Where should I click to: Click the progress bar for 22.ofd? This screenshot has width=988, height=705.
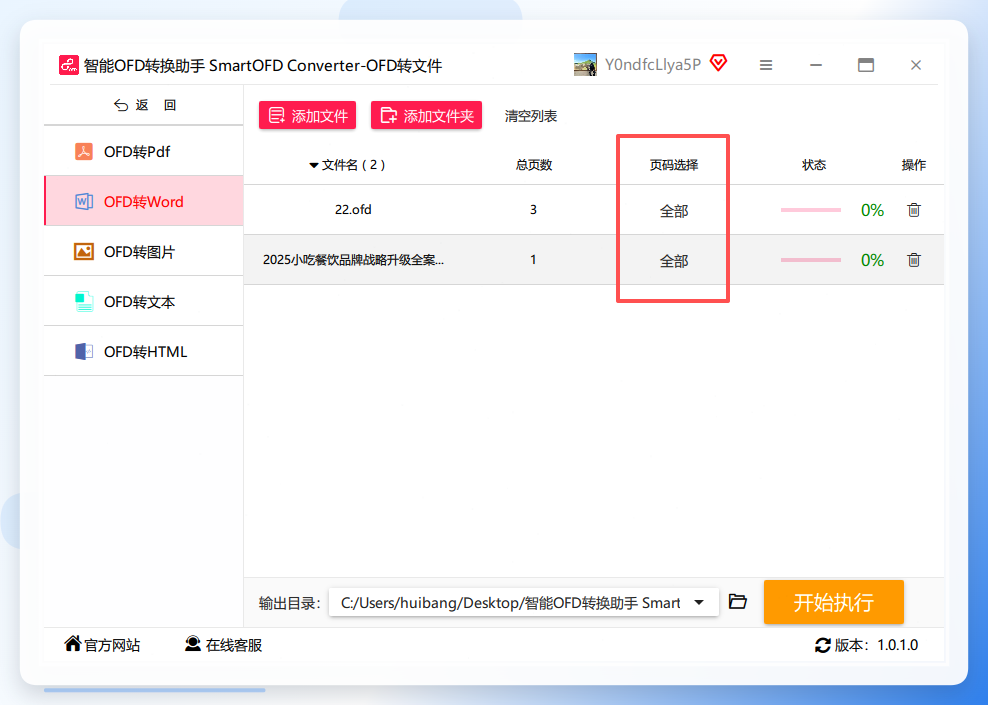811,210
